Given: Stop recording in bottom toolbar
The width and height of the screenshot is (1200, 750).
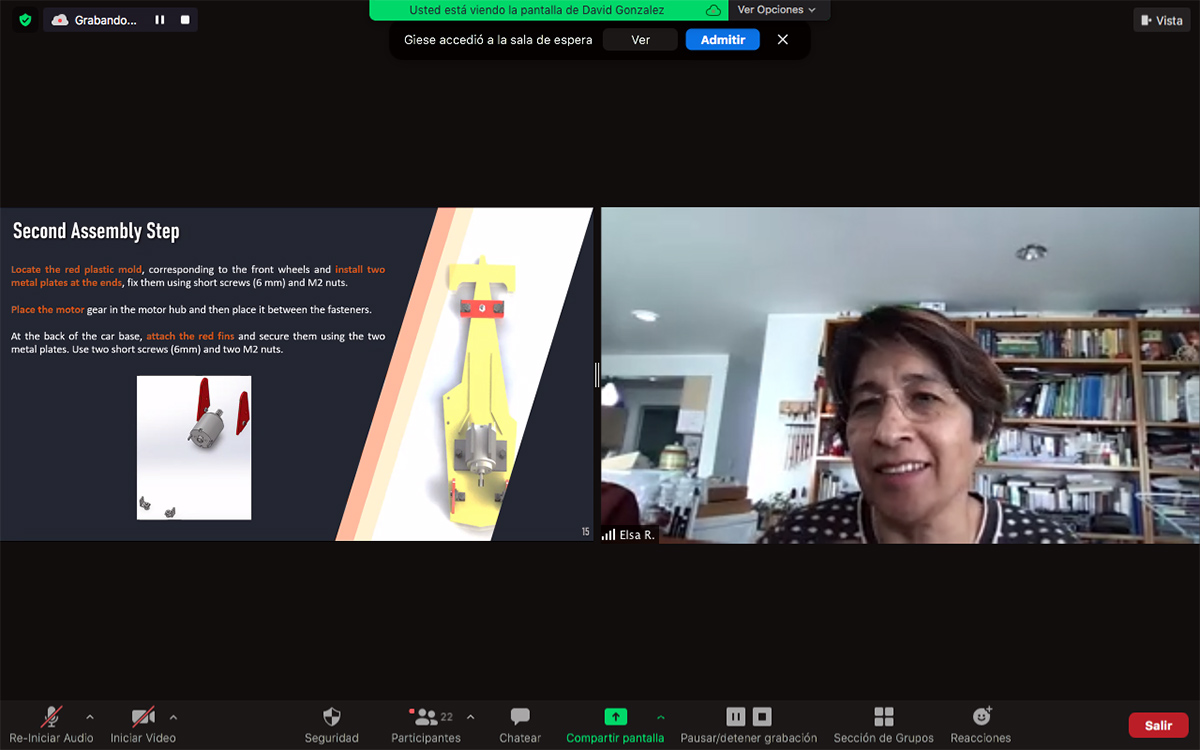Looking at the screenshot, I should tap(762, 716).
